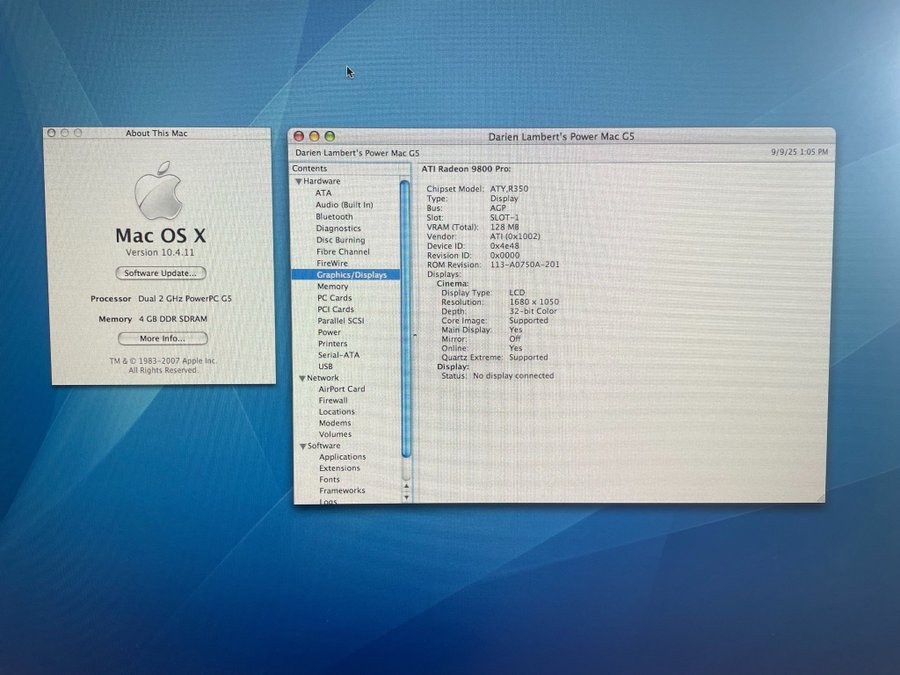Viewport: 900px width, 675px height.
Task: Click the Software Update button
Action: [161, 273]
